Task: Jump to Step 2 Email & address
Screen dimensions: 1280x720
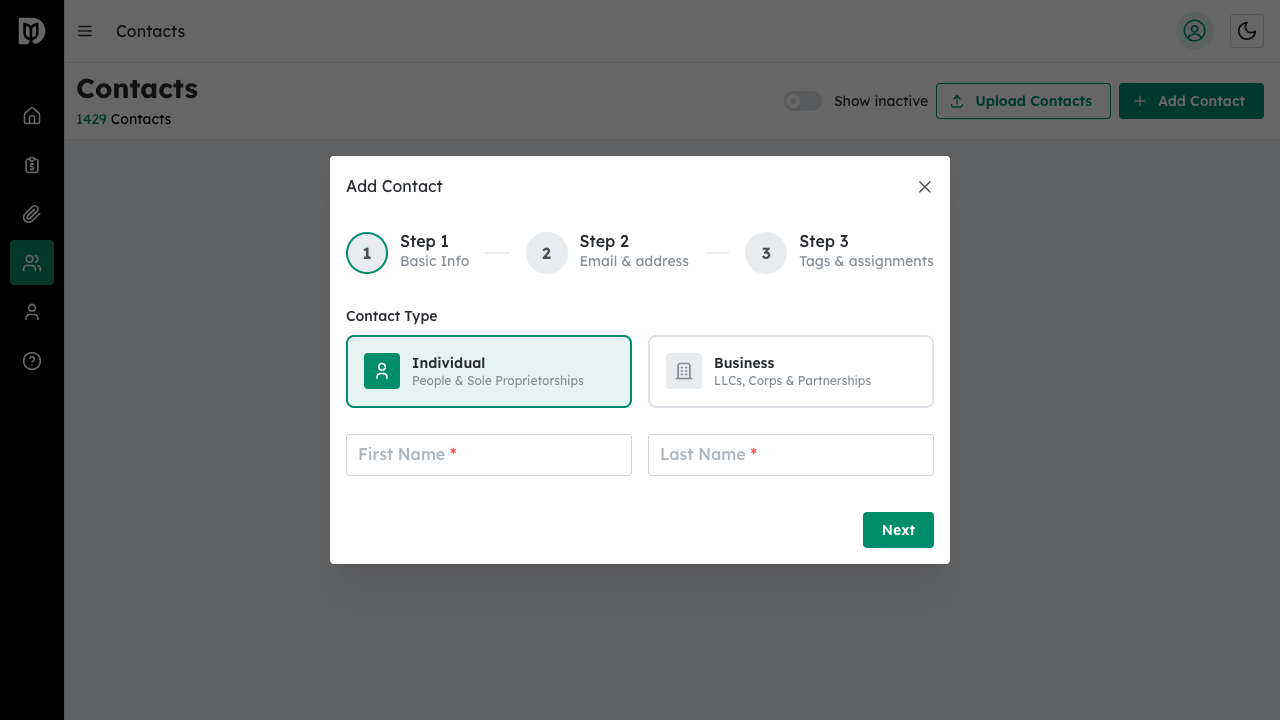Action: tap(546, 252)
